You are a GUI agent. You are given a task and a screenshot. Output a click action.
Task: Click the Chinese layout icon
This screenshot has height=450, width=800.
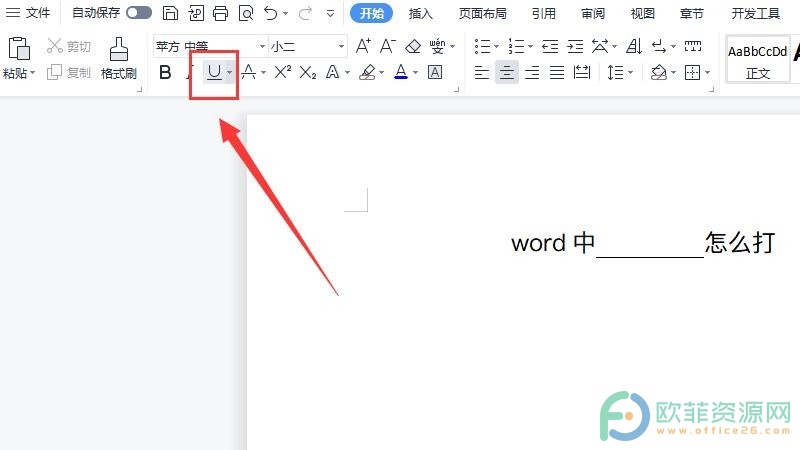[x=600, y=46]
